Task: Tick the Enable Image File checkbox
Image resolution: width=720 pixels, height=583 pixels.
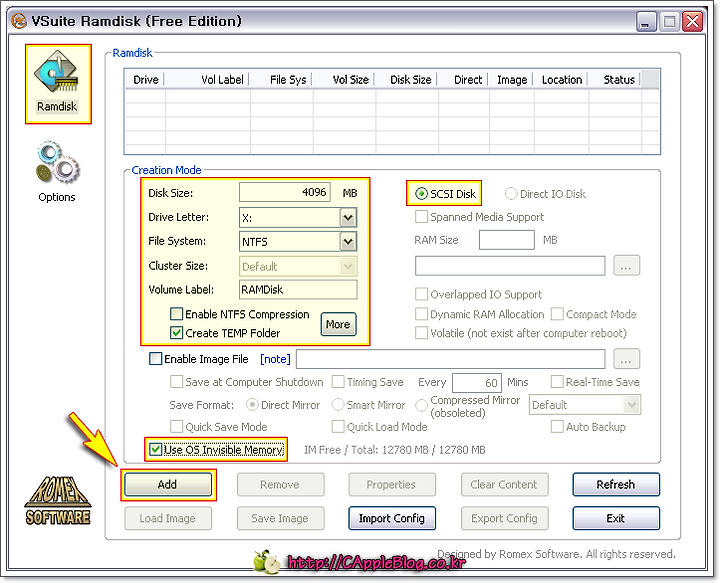Action: 156,359
